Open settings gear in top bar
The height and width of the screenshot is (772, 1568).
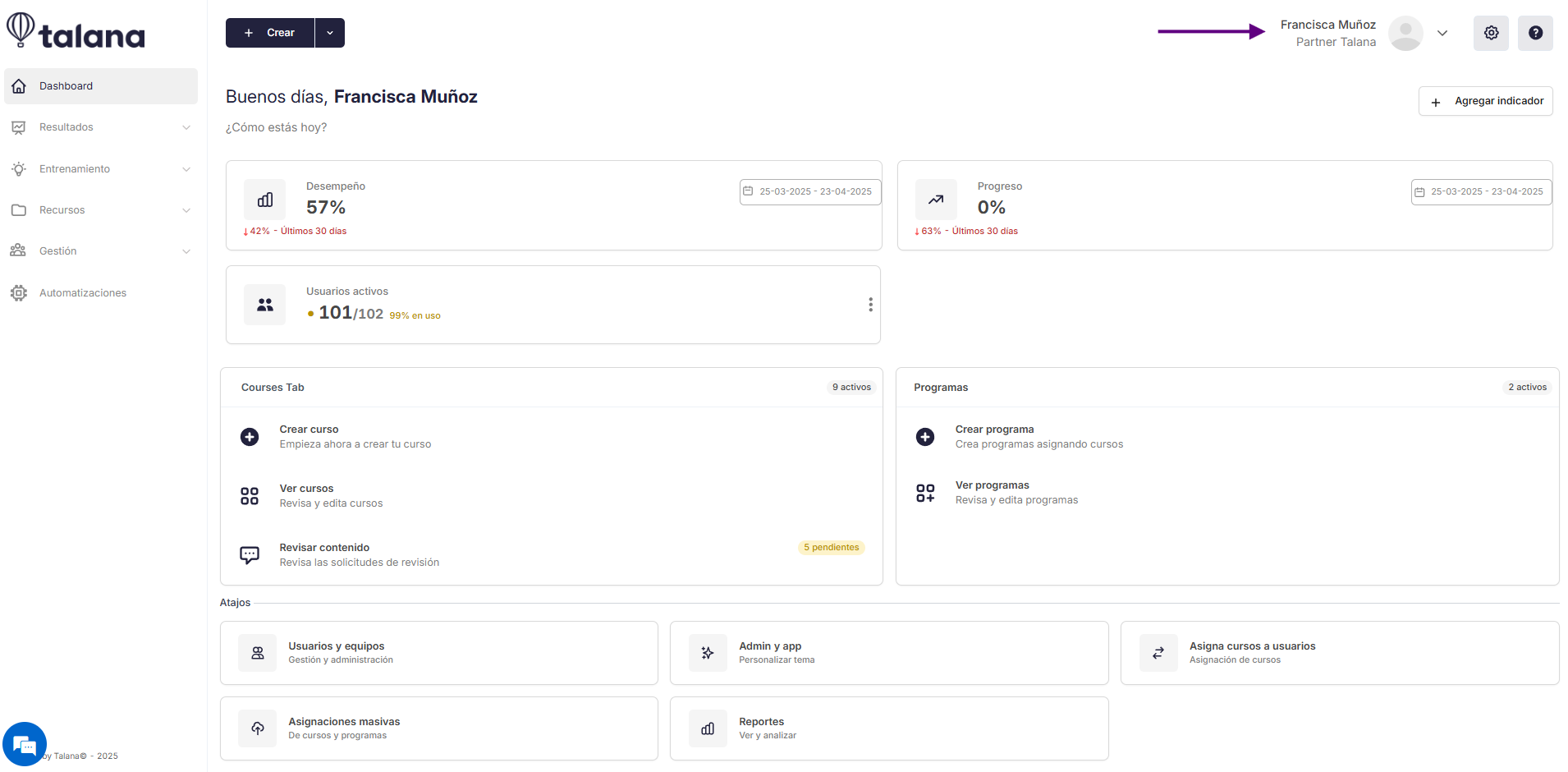[x=1491, y=33]
